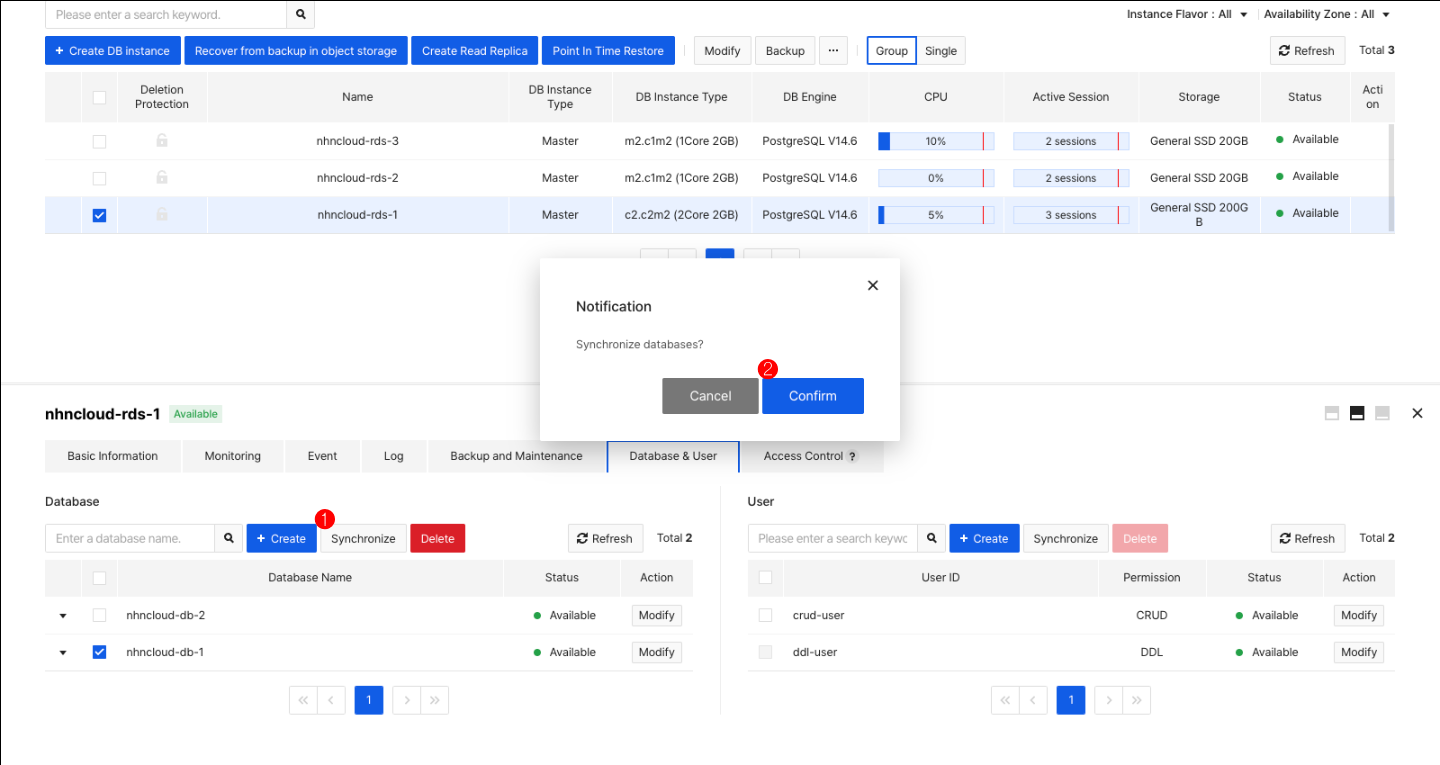Go to next page in User pagination

pyautogui.click(x=1108, y=700)
